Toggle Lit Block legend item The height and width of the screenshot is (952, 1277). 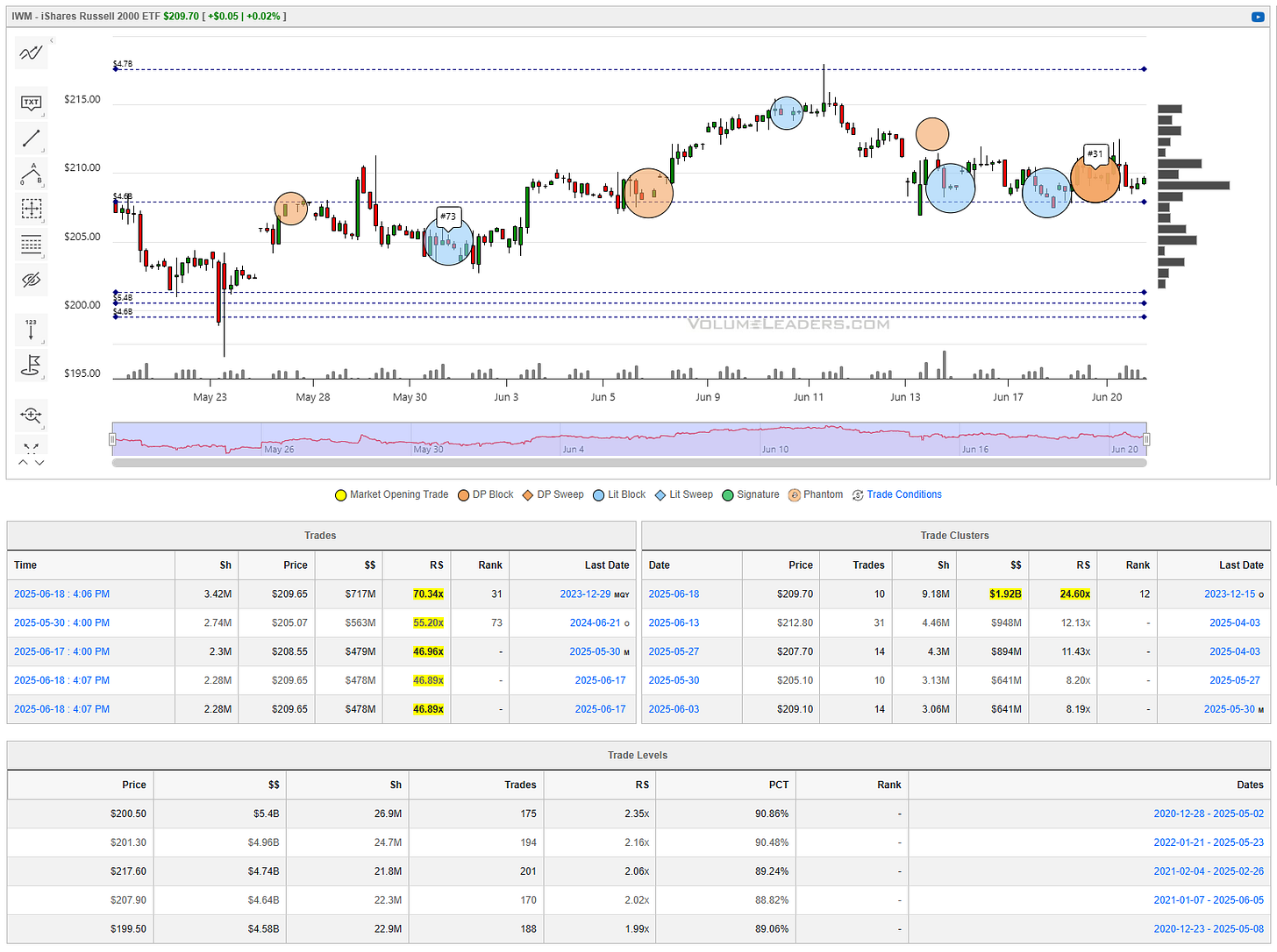(x=619, y=494)
